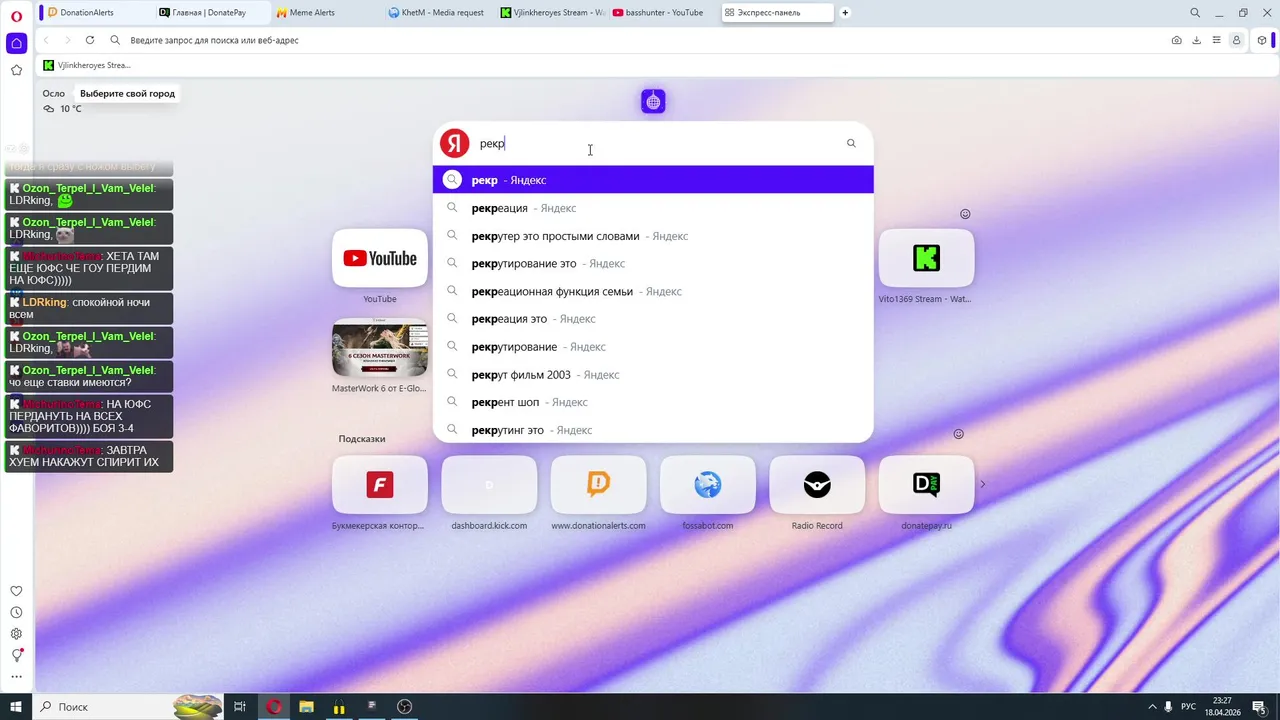Select suggestion рекреационная функция семьи
Image resolution: width=1280 pixels, height=720 pixels.
(x=653, y=291)
